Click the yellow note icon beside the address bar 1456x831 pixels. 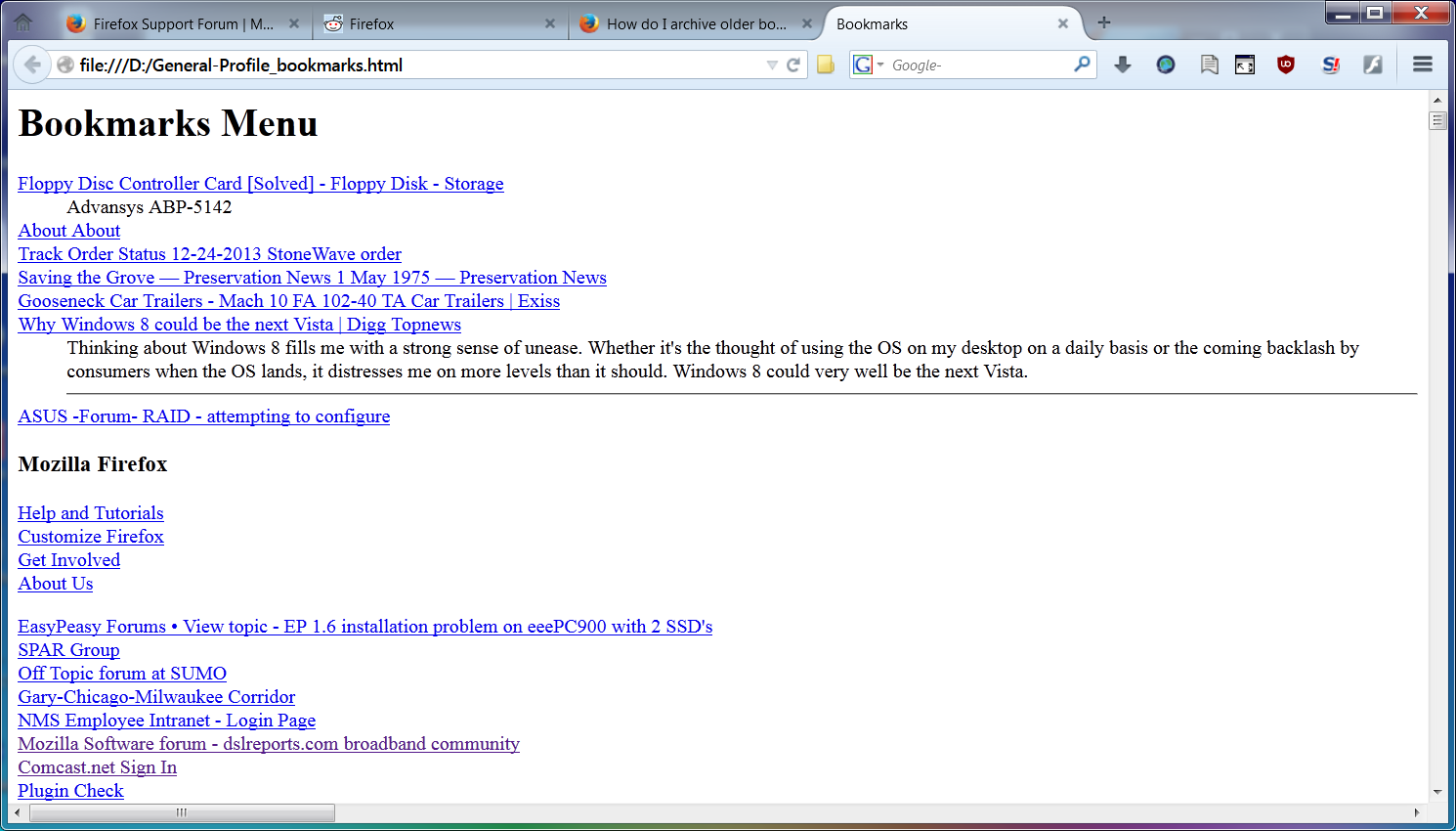coord(826,65)
